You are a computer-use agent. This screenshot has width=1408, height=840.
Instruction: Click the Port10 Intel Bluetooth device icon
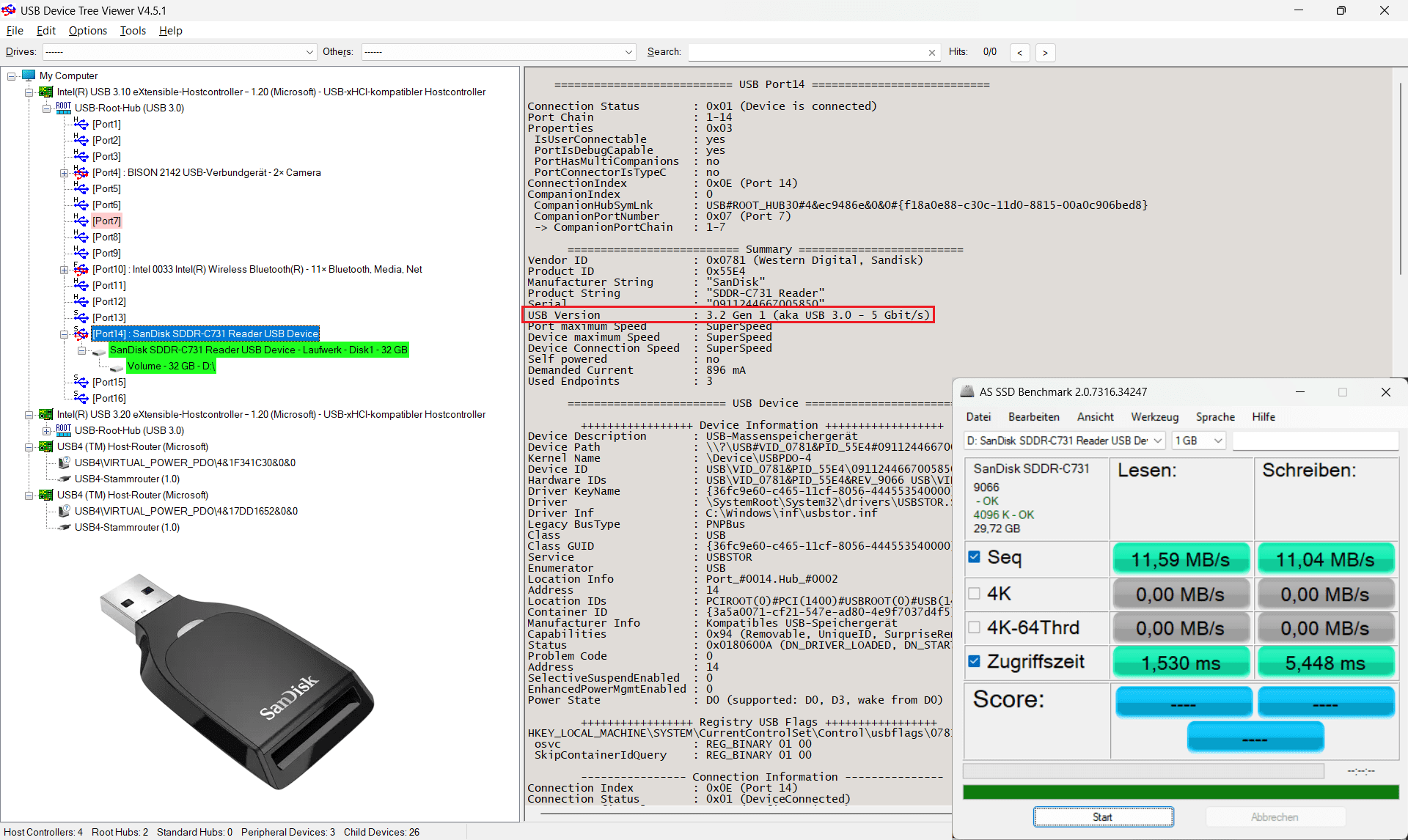pos(81,269)
